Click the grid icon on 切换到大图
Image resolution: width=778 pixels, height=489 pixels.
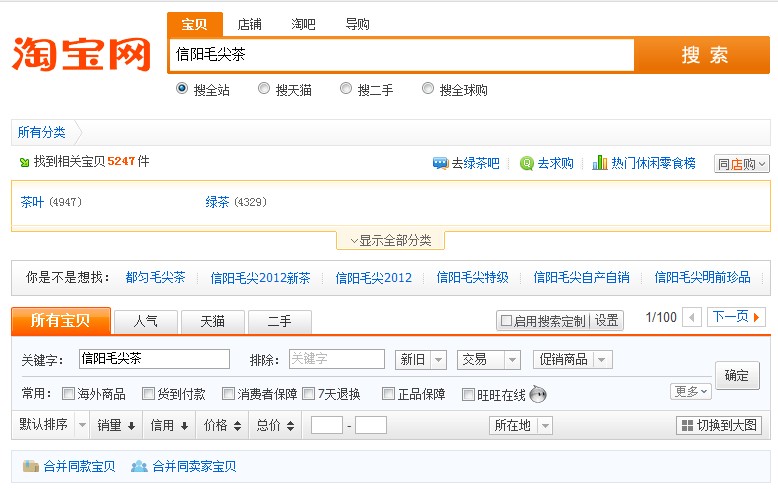pyautogui.click(x=687, y=426)
